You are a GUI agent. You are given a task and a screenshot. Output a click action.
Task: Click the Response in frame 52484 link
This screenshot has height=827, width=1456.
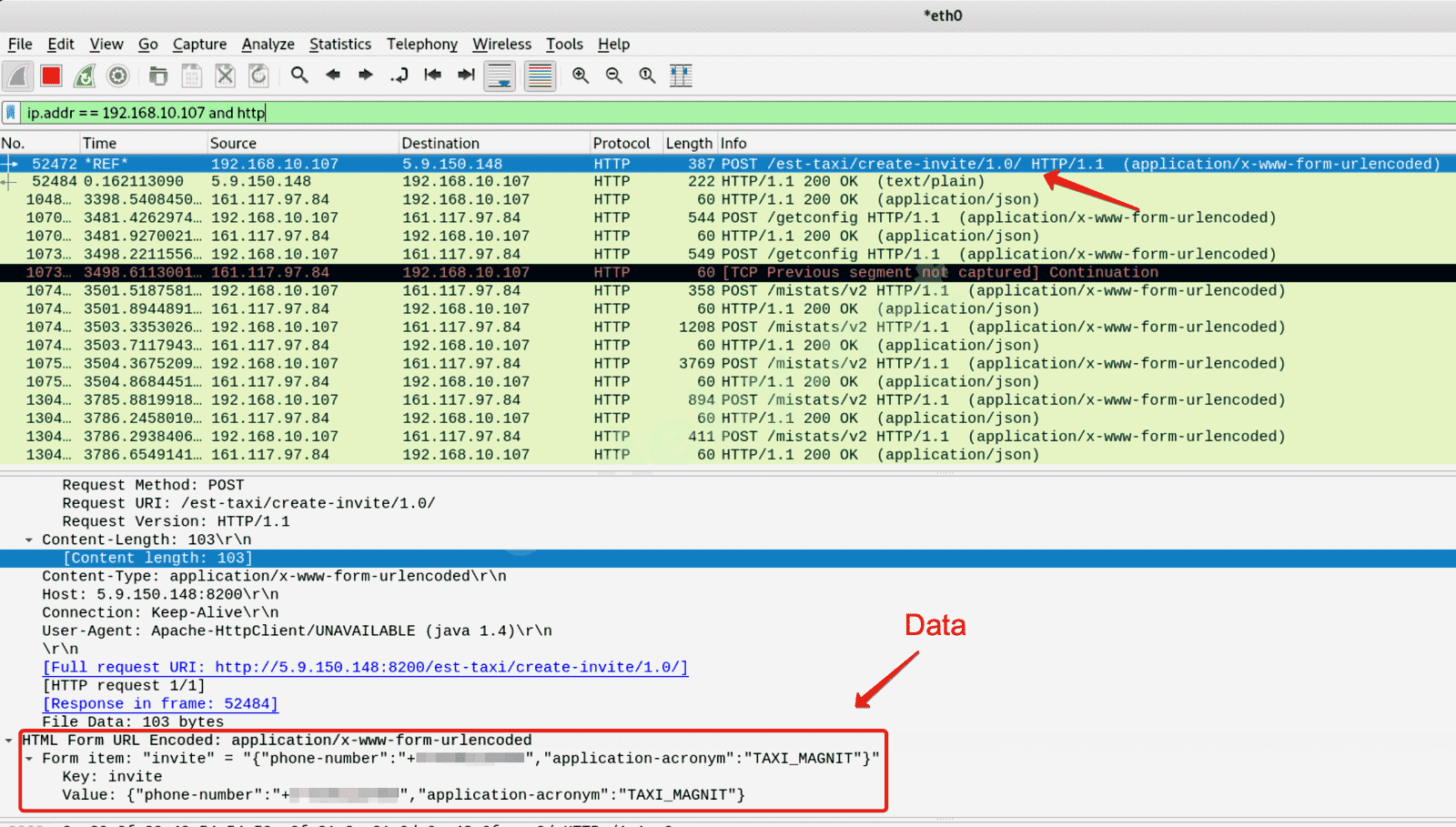(160, 704)
